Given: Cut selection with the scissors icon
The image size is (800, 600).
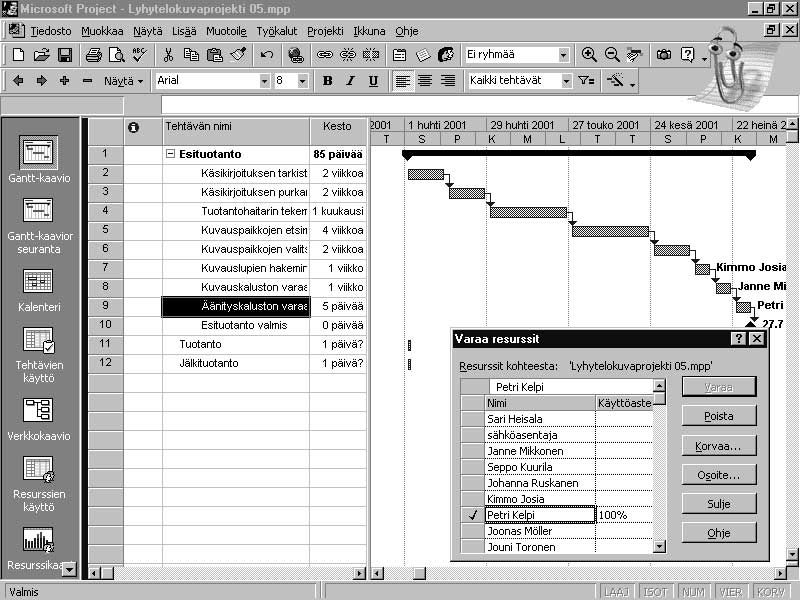Looking at the screenshot, I should (x=168, y=55).
